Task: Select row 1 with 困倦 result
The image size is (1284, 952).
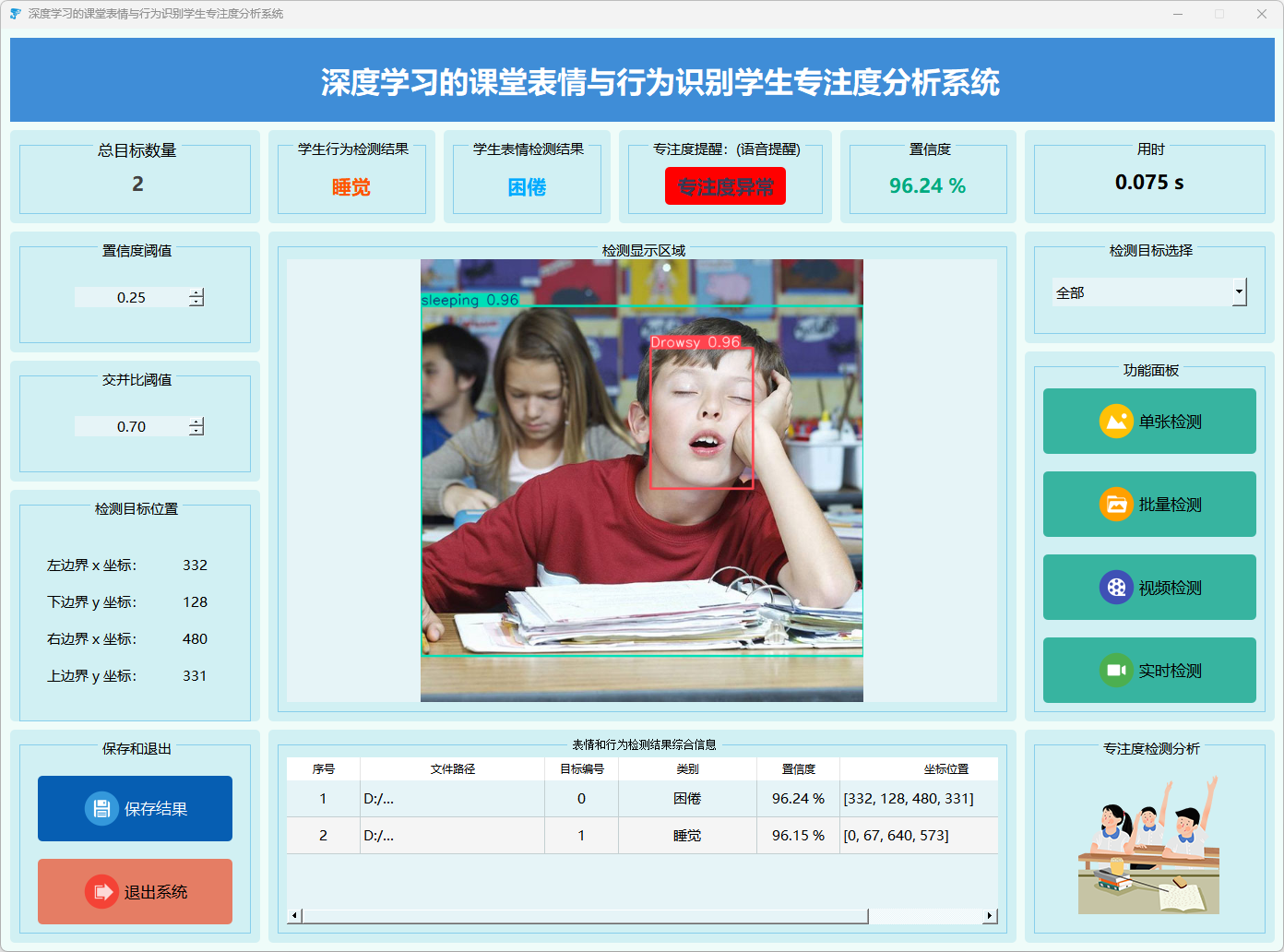Action: click(x=687, y=799)
